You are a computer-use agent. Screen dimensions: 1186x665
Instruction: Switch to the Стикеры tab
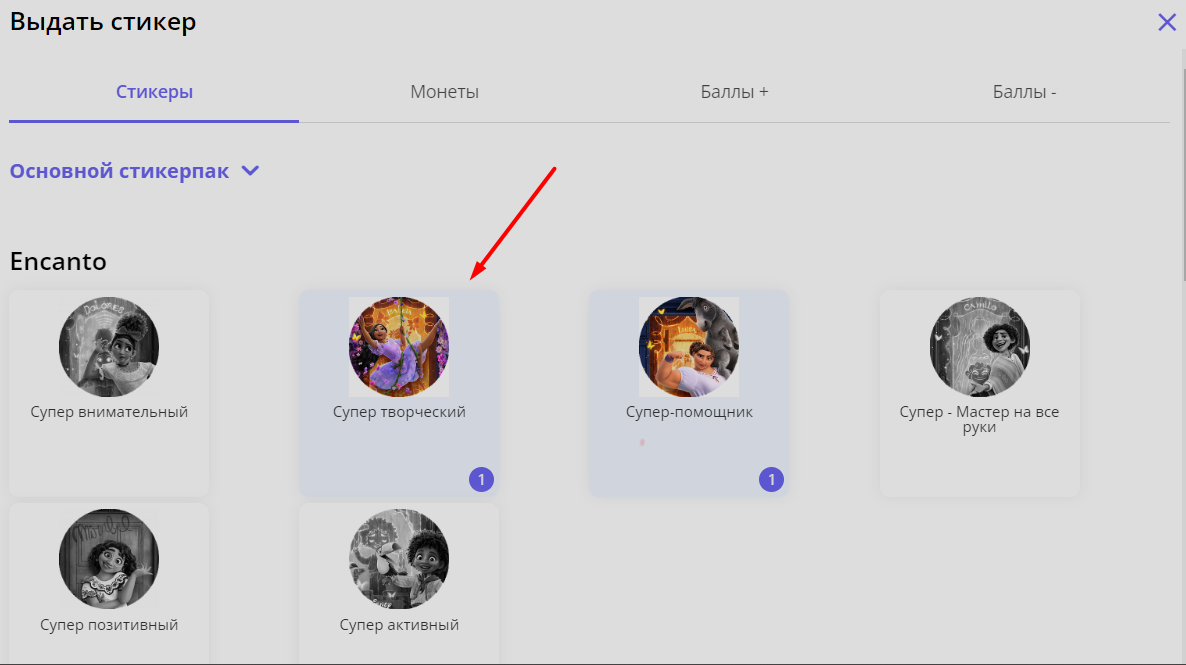154,92
